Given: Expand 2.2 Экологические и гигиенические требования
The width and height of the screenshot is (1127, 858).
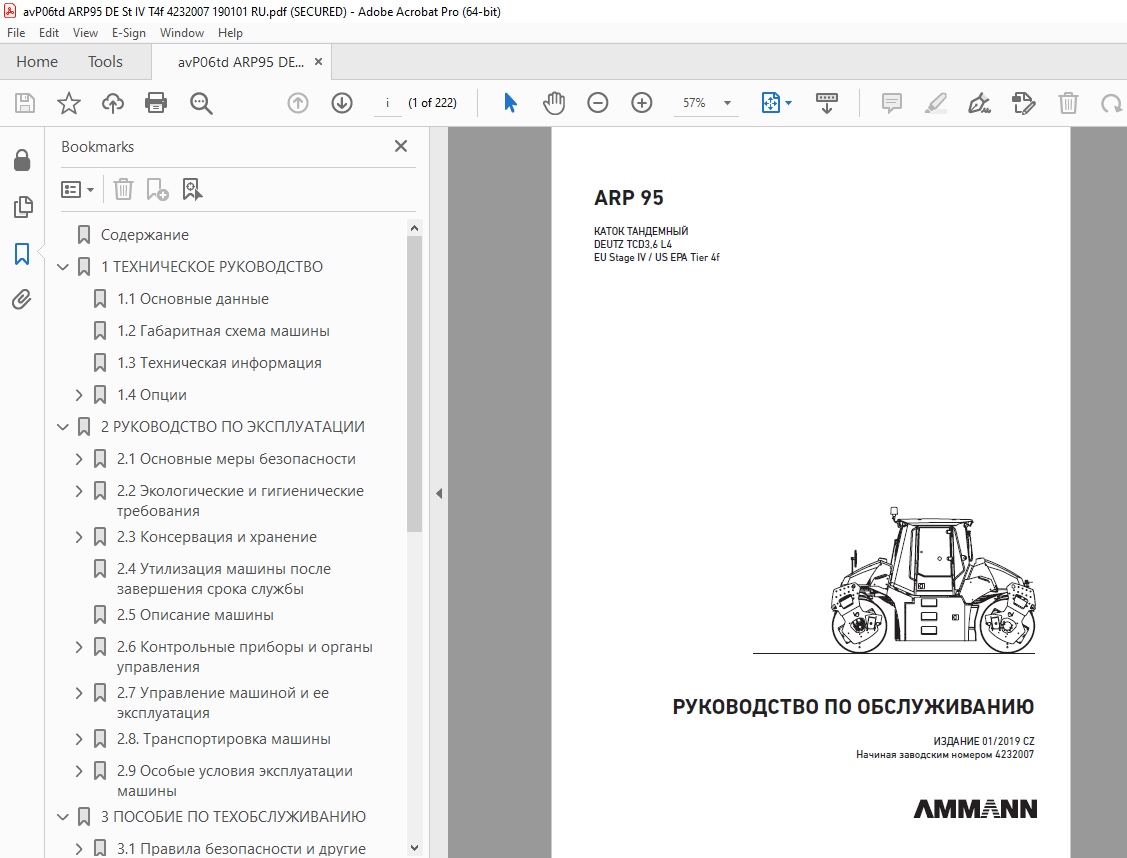Looking at the screenshot, I should (79, 492).
